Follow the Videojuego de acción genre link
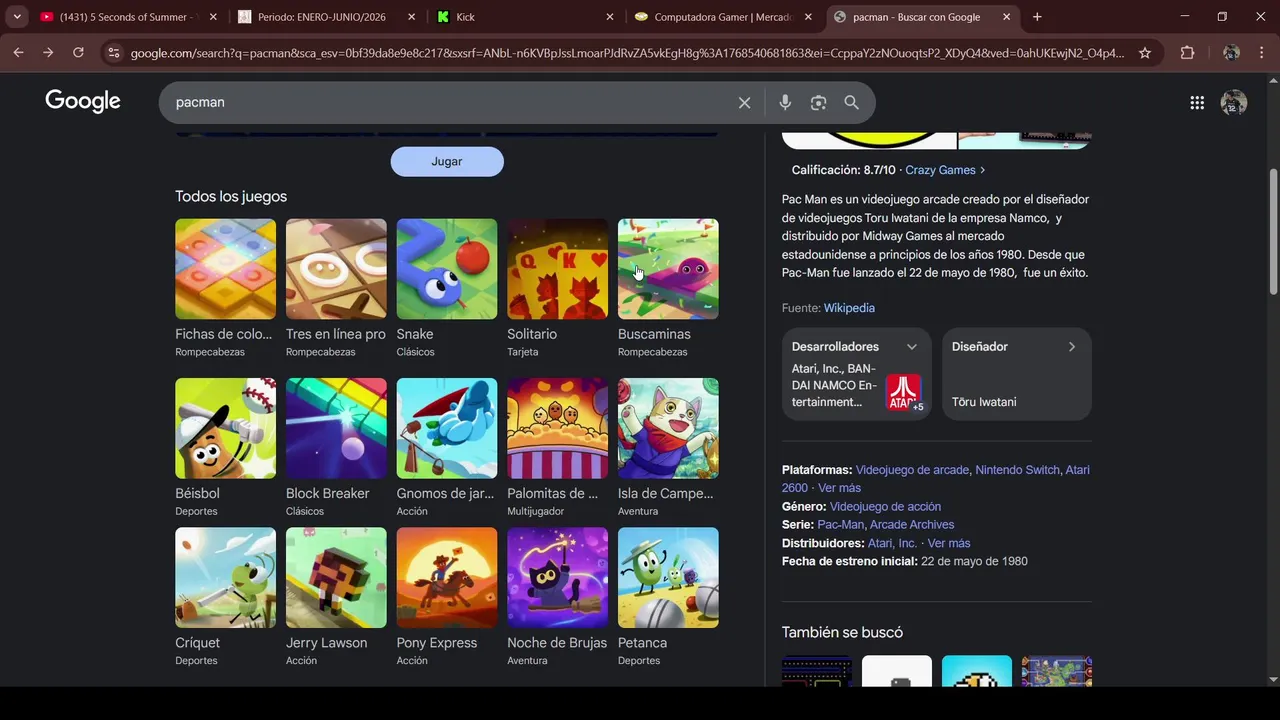The width and height of the screenshot is (1280, 720). coord(885,507)
